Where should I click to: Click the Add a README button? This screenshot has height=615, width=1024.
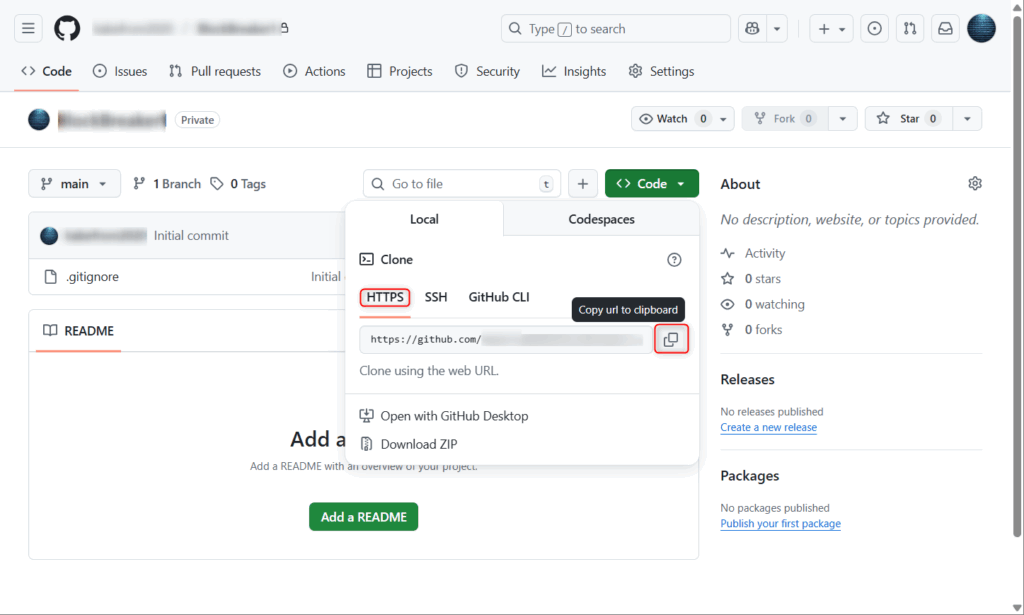pyautogui.click(x=363, y=517)
